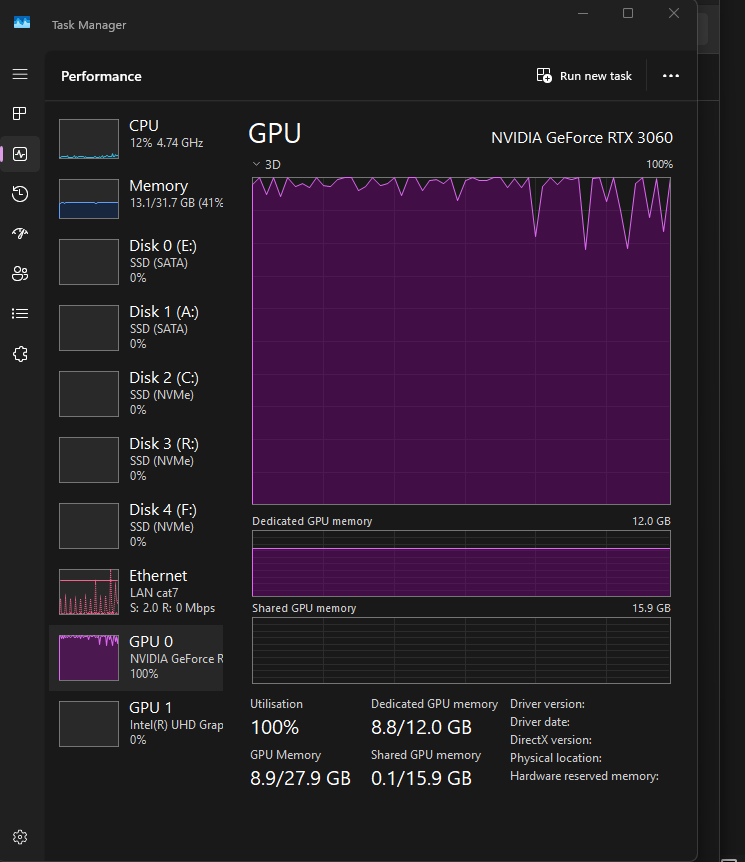The image size is (745, 862).
Task: Click the Performance tab title
Action: click(x=101, y=75)
